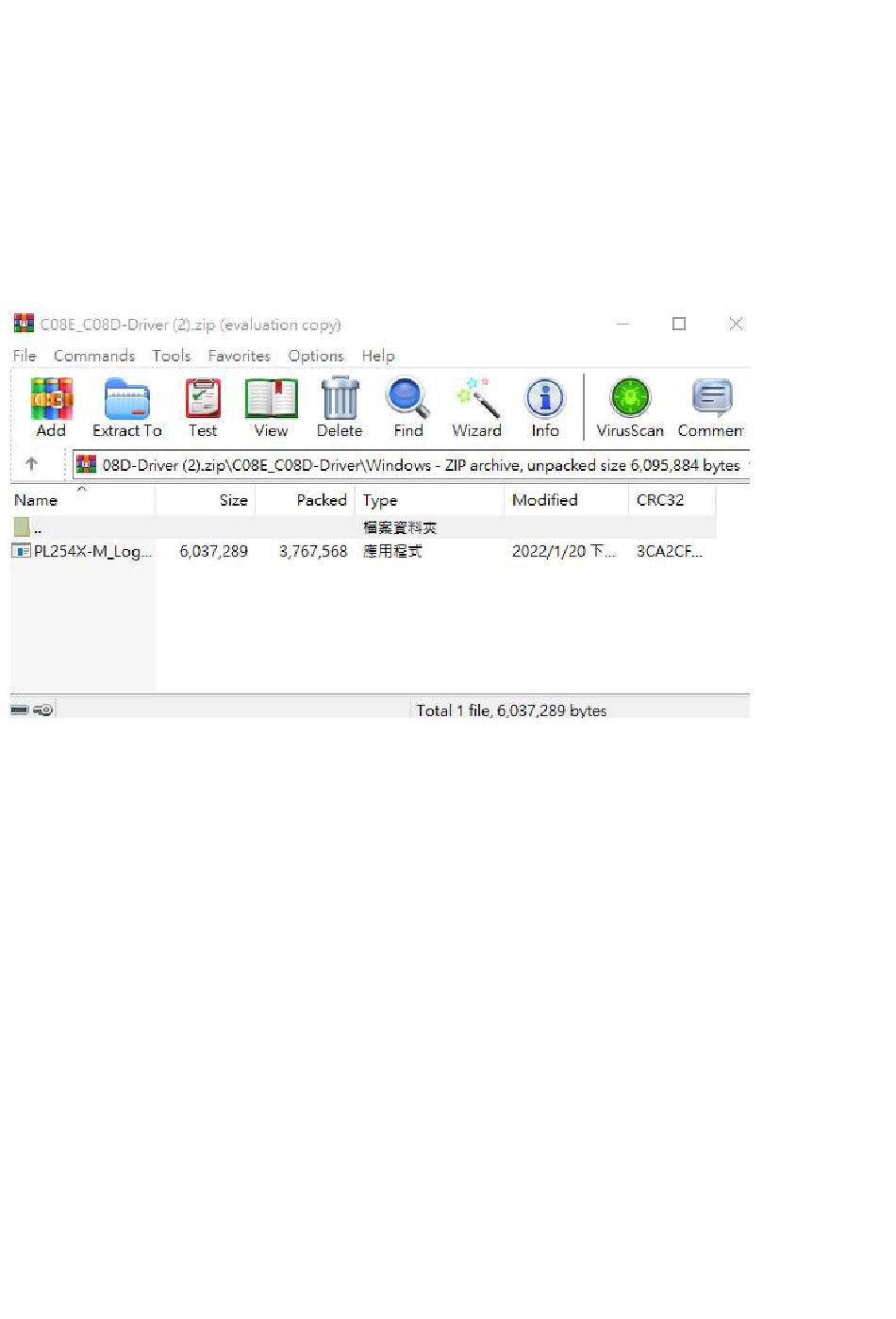Click the disk icon in status bar
This screenshot has height=1319, width=896.
(x=20, y=710)
